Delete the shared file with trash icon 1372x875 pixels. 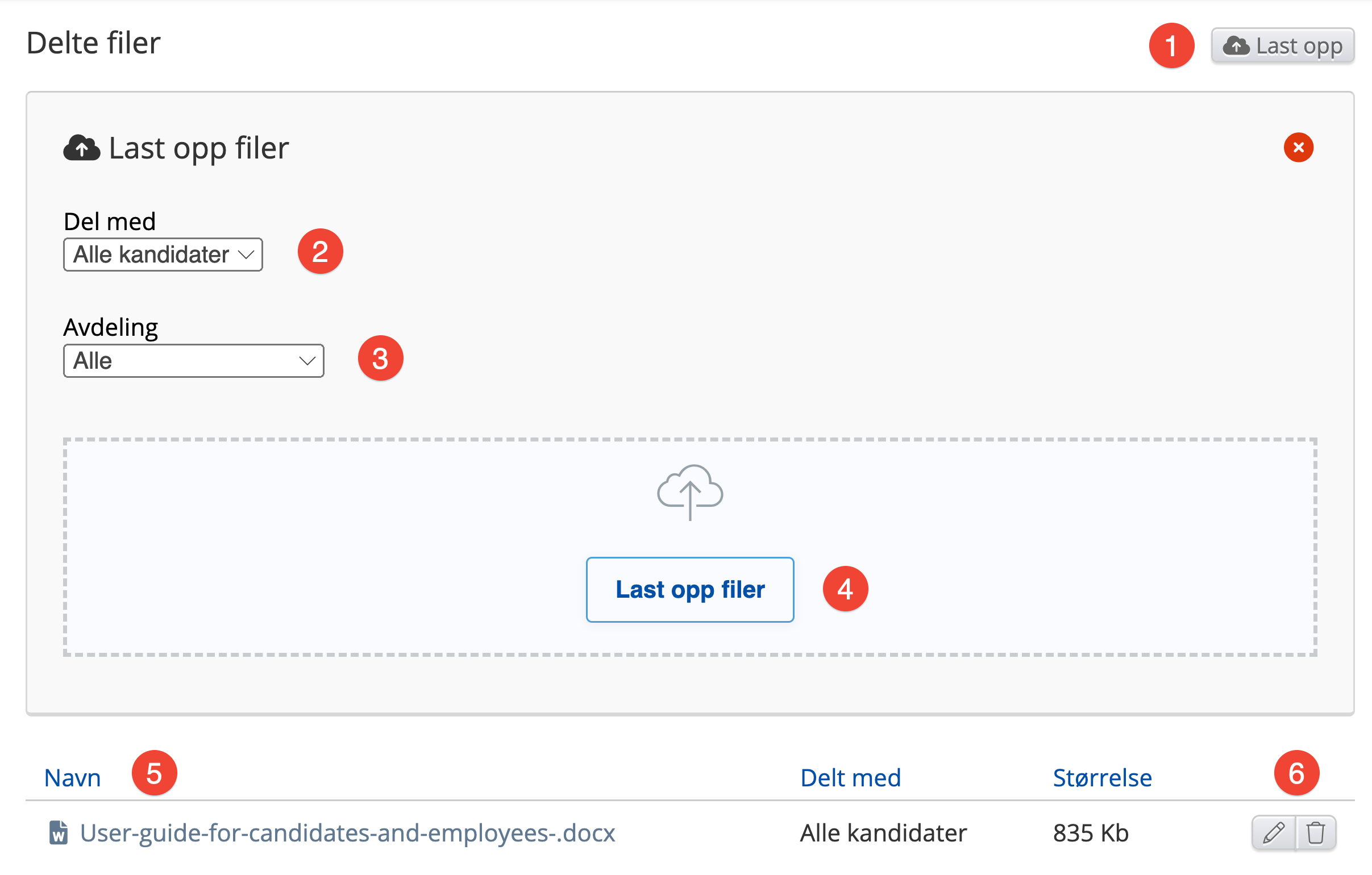click(x=1316, y=833)
